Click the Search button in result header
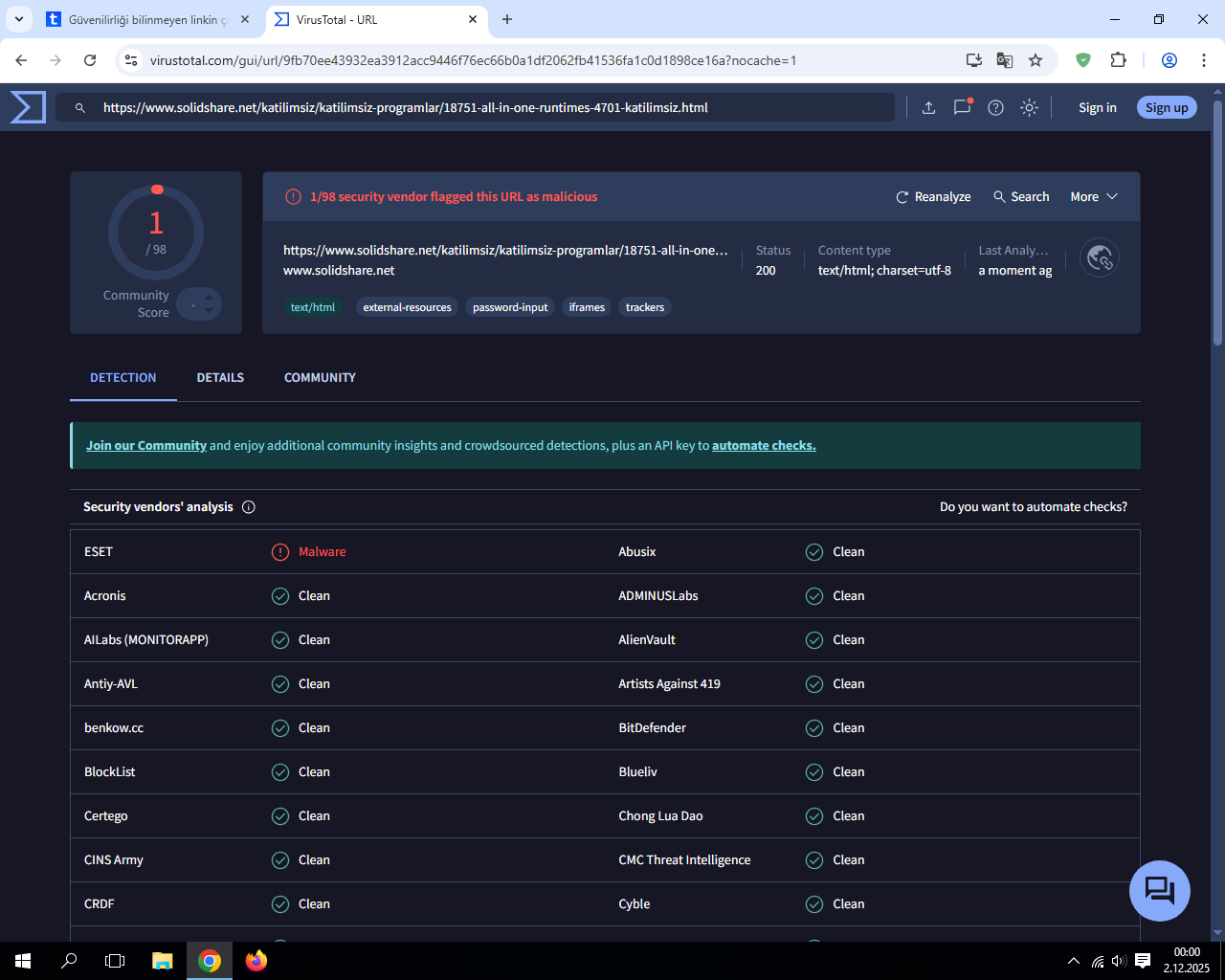This screenshot has width=1225, height=980. click(1021, 197)
